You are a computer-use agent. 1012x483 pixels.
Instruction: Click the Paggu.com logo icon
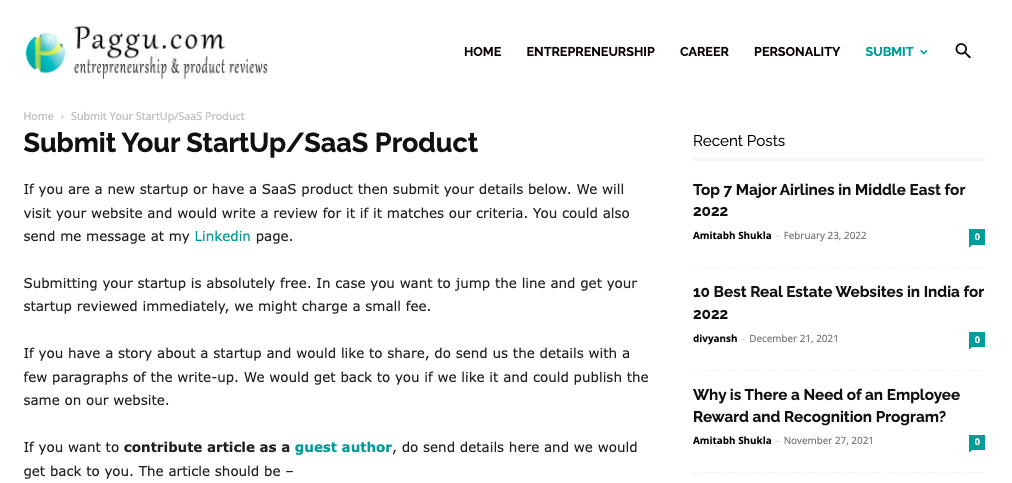(46, 53)
